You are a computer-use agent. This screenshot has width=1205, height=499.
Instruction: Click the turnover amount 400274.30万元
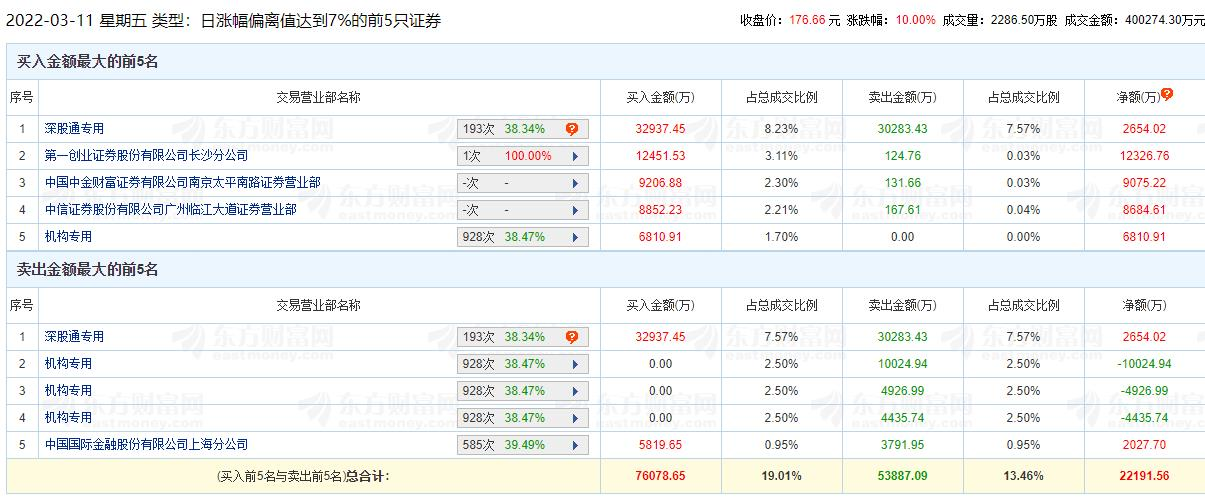click(1164, 20)
